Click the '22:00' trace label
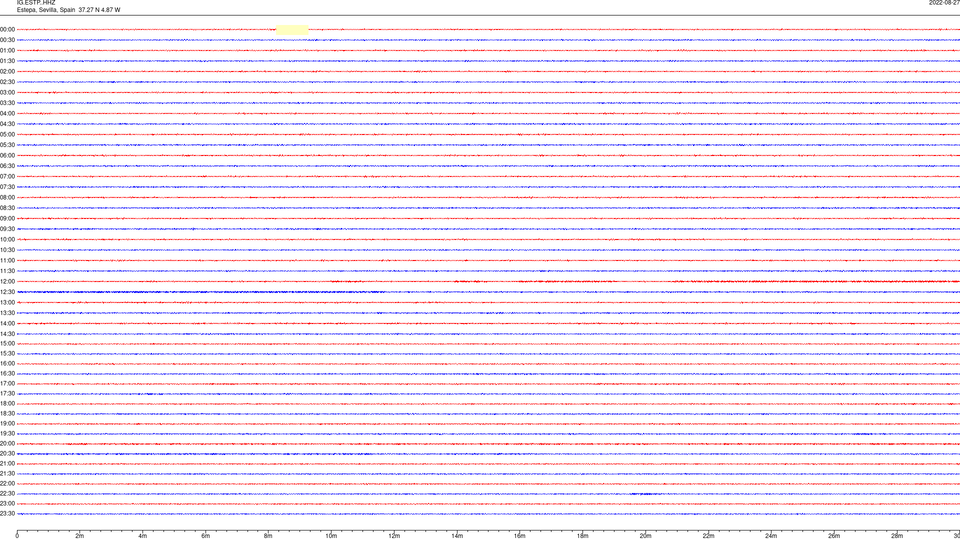This screenshot has height=540, width=960. click(x=7, y=484)
